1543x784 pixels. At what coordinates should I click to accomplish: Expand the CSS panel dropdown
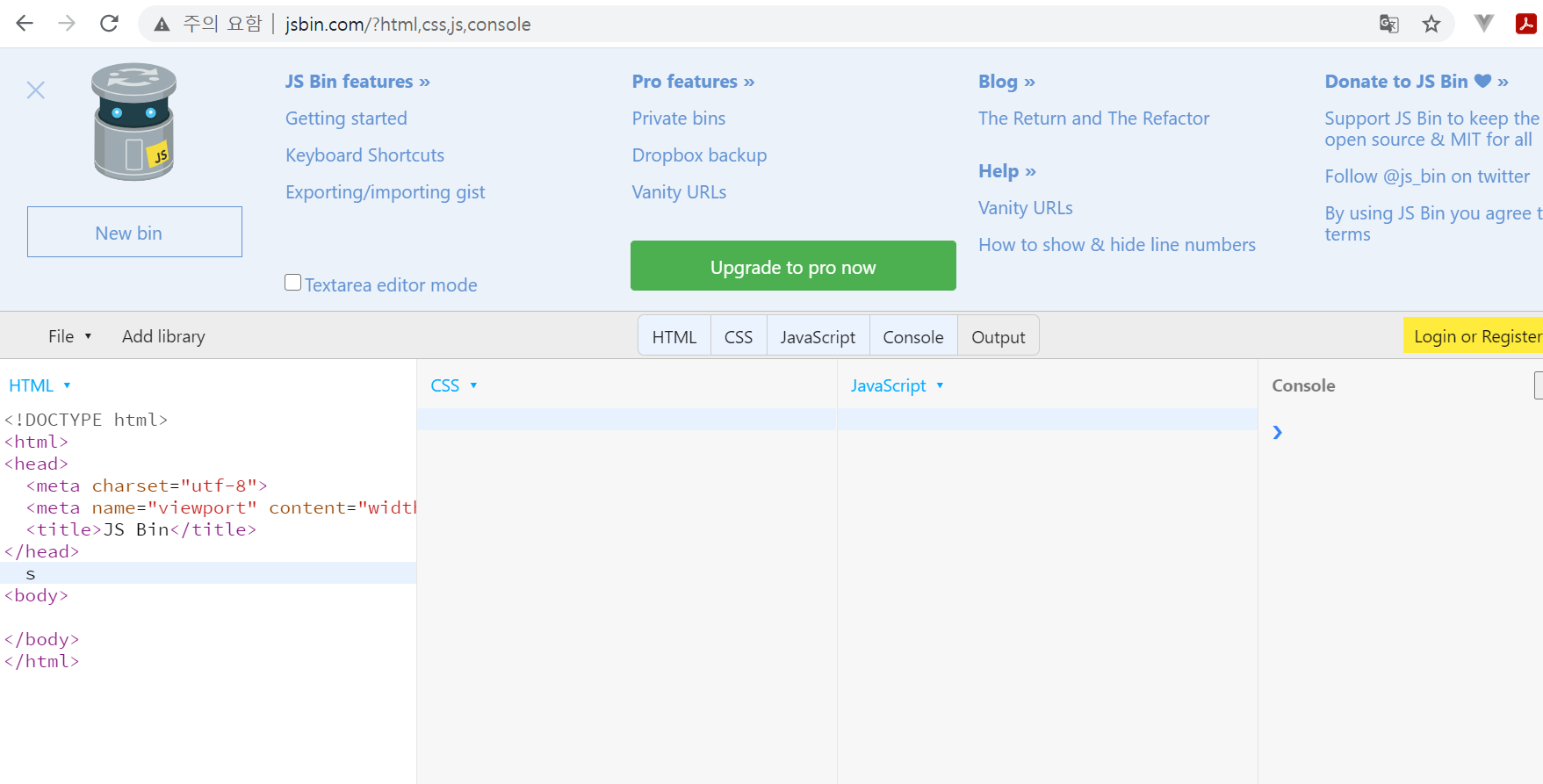click(454, 385)
